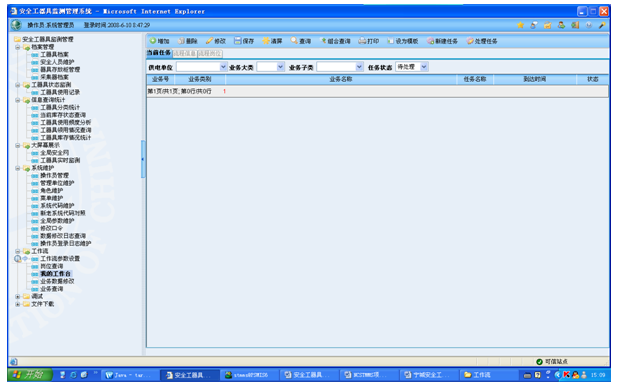Click the 修改 (edit) pencil button
617x385 pixels.
click(216, 41)
